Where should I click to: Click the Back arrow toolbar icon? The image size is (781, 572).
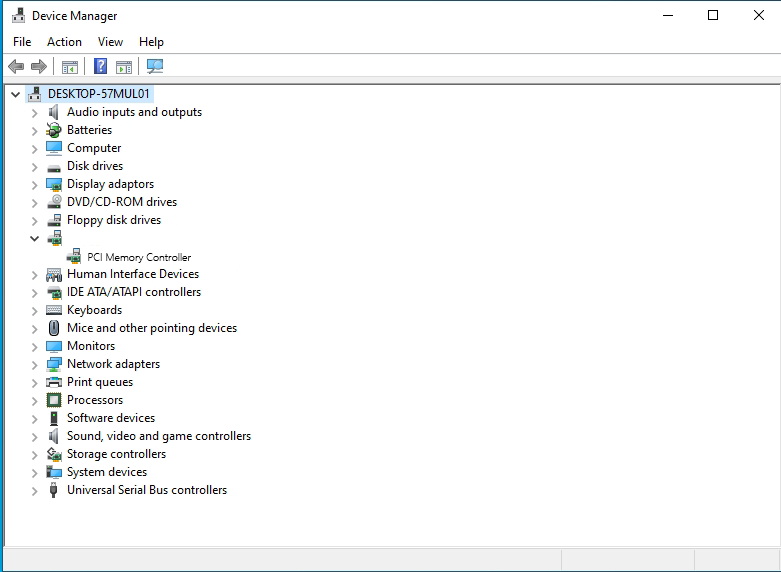tap(16, 66)
